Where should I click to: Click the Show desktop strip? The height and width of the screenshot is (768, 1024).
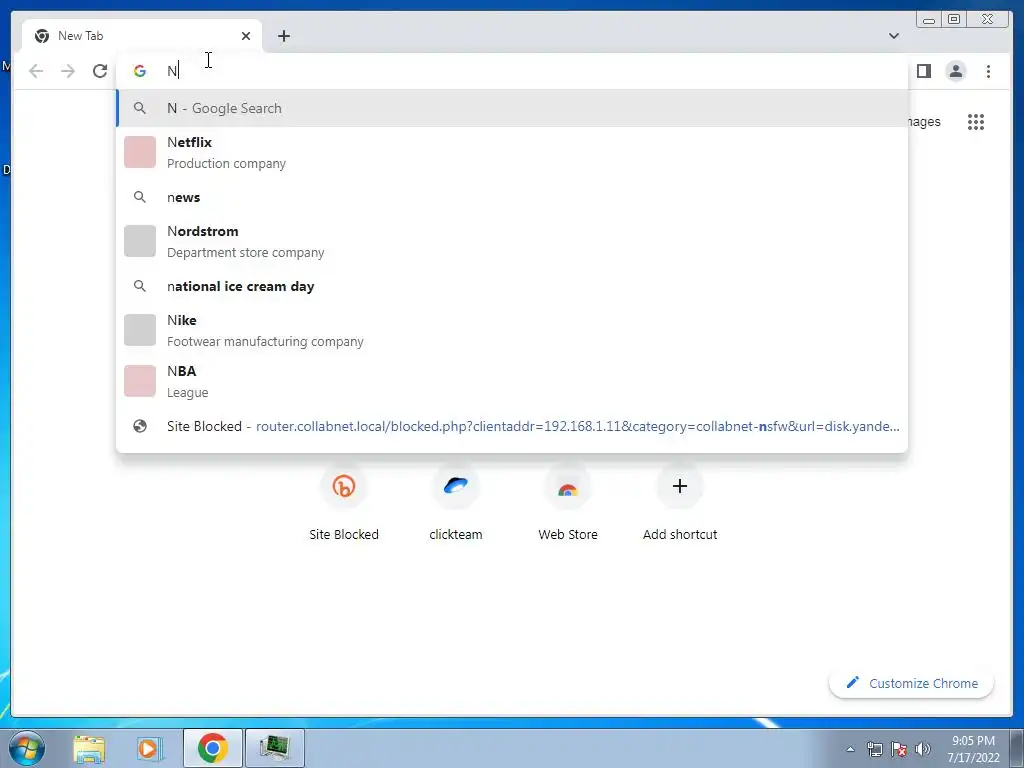pos(1017,748)
